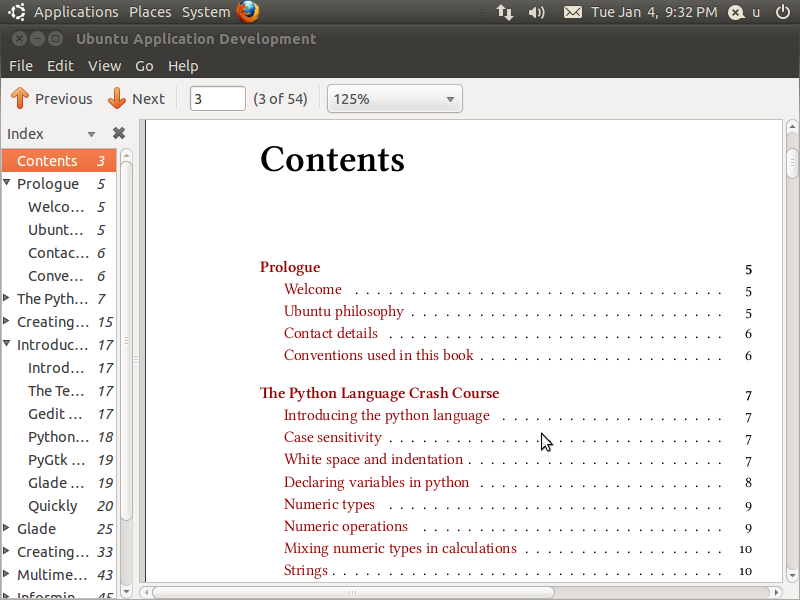Viewport: 800px width, 600px height.
Task: Click the page number input field
Action: (x=217, y=98)
